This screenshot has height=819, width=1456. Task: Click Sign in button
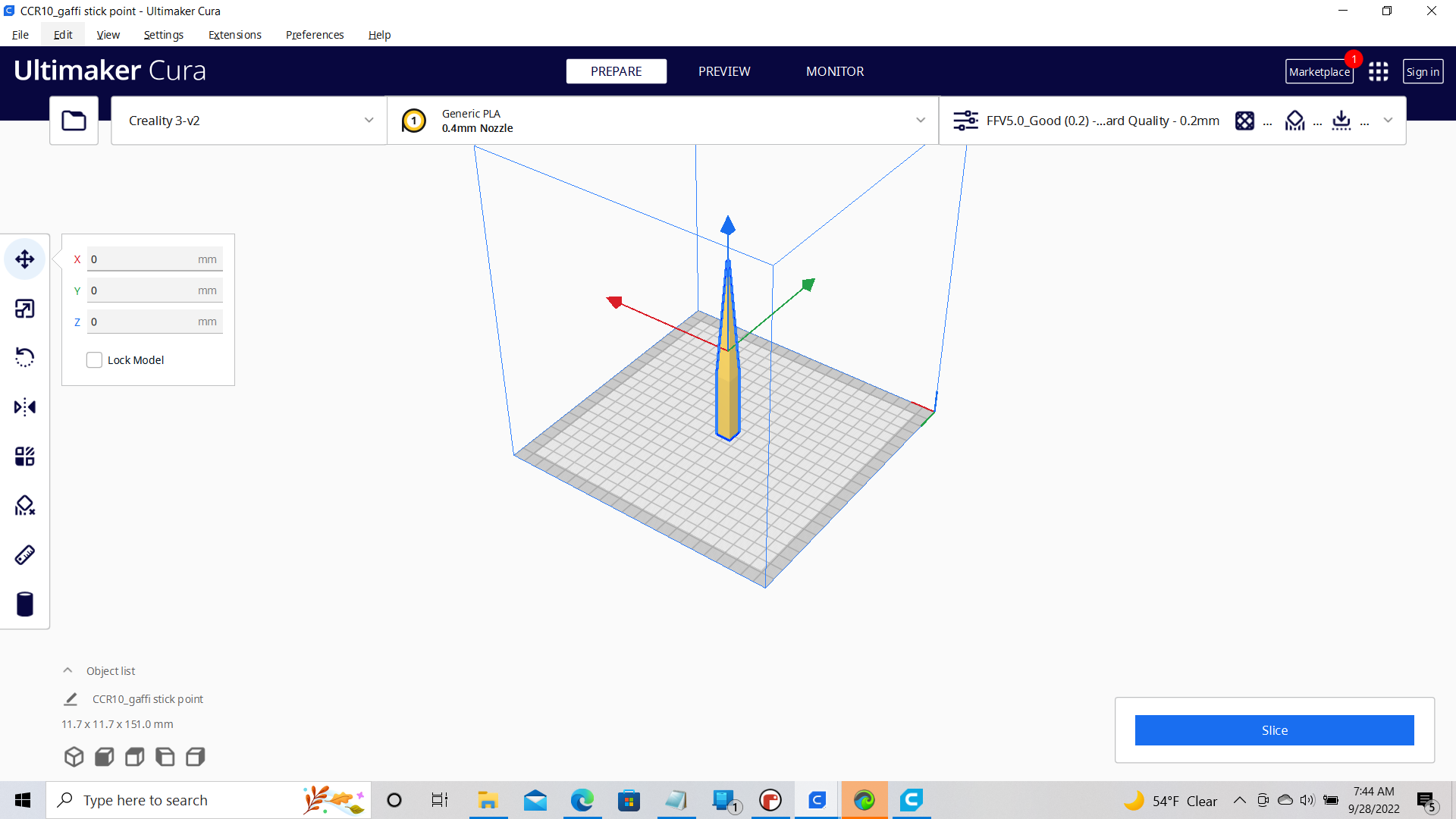1423,72
